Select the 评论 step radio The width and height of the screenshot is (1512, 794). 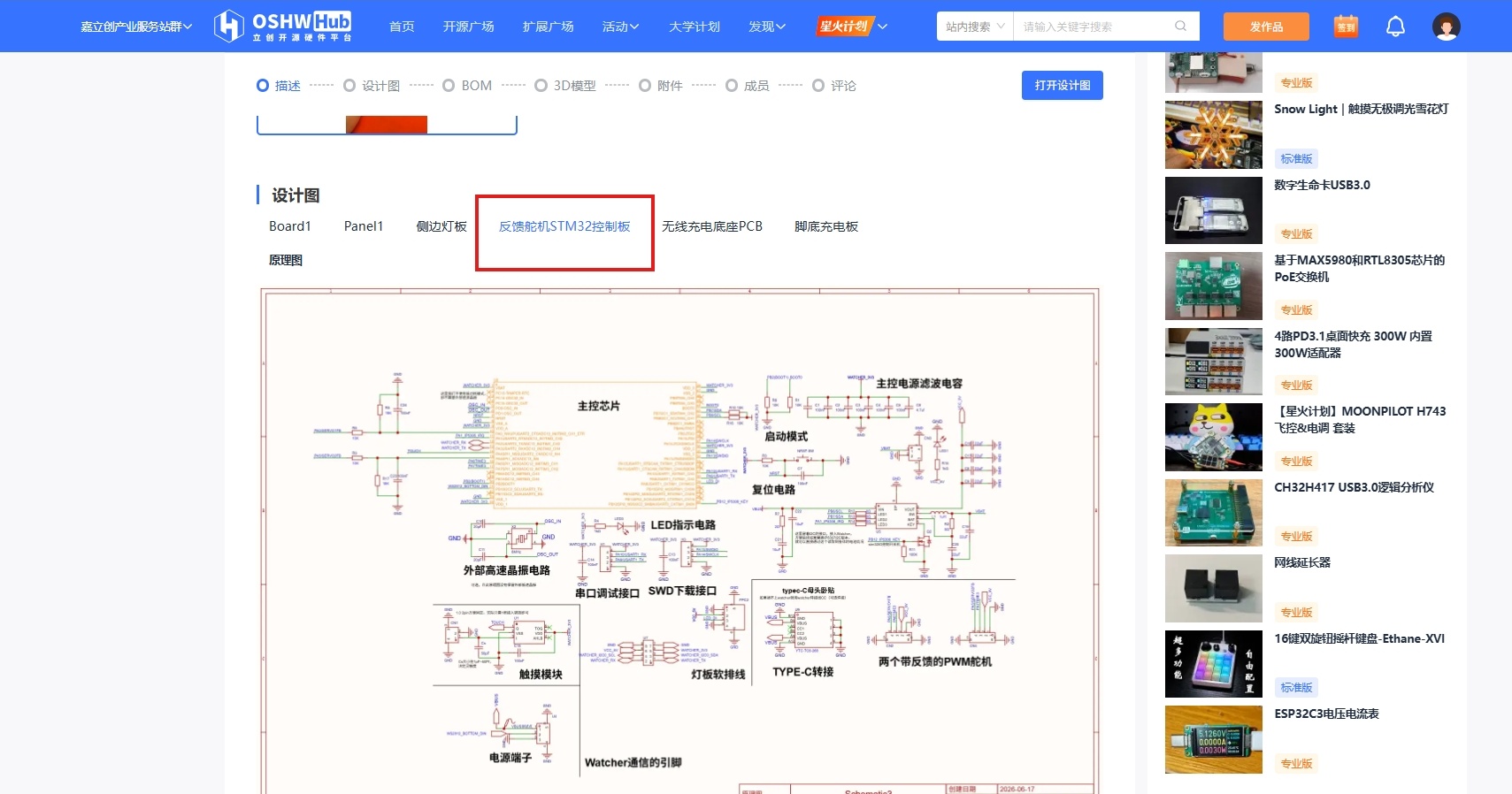[818, 86]
